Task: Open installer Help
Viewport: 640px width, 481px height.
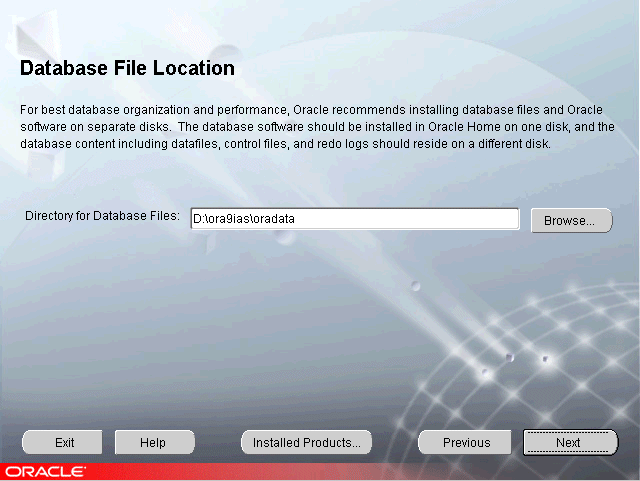Action: pos(155,442)
